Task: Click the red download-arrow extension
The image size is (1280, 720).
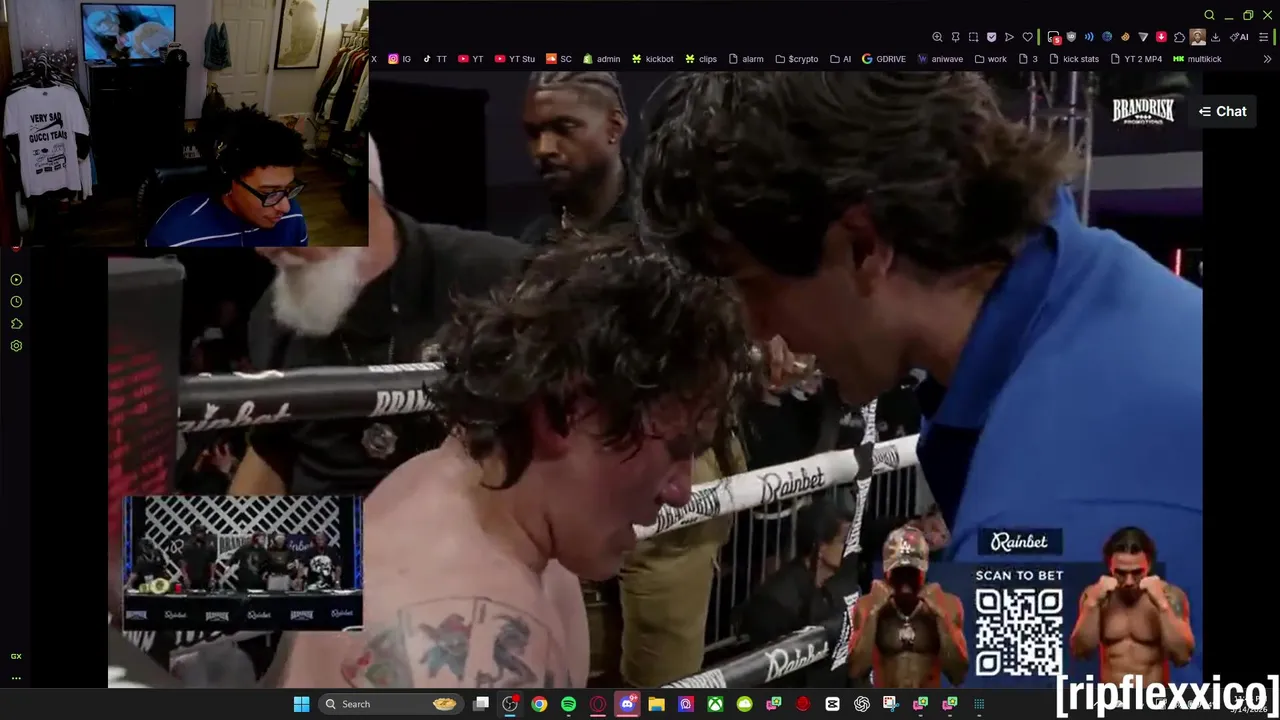Action: [x=1161, y=37]
